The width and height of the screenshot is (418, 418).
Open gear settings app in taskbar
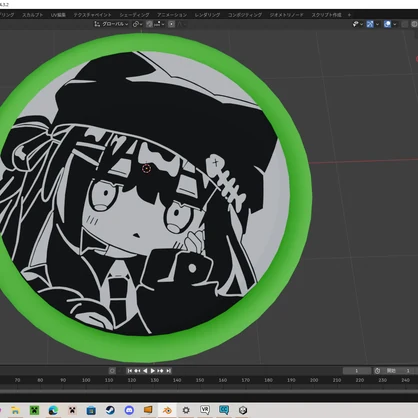[x=186, y=410]
